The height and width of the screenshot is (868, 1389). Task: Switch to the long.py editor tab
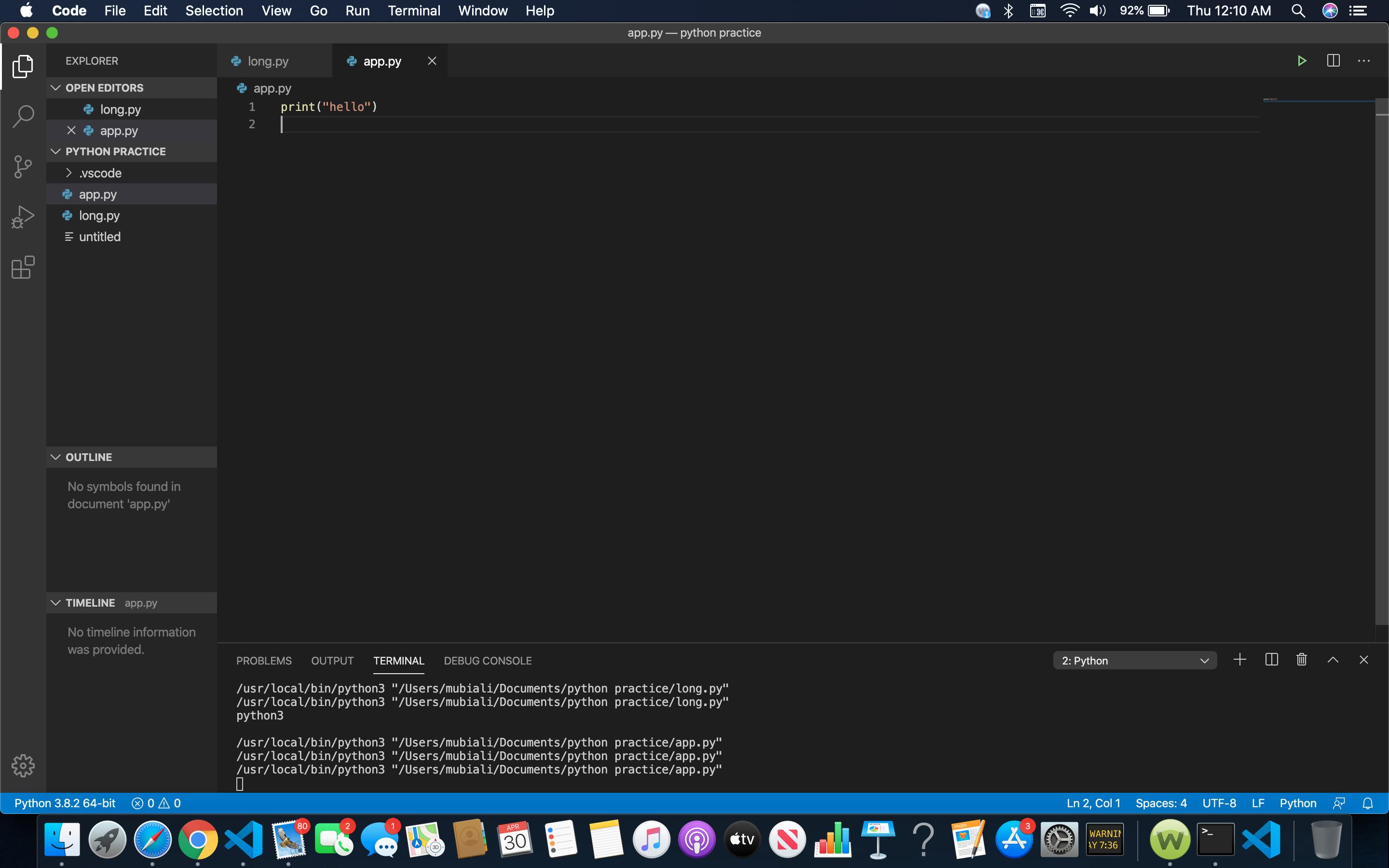[x=268, y=61]
